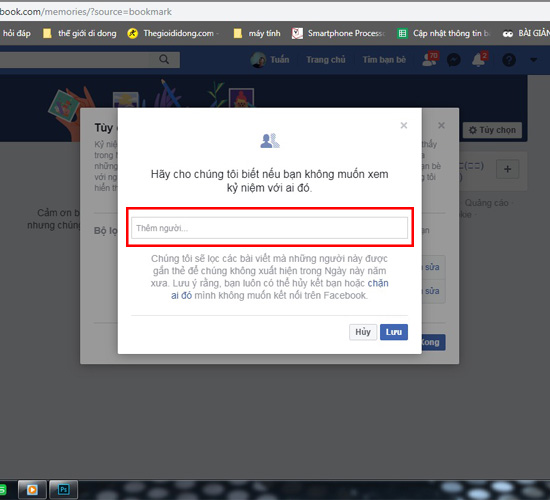Go to Trang chủ
This screenshot has height=500, width=550.
(326, 60)
